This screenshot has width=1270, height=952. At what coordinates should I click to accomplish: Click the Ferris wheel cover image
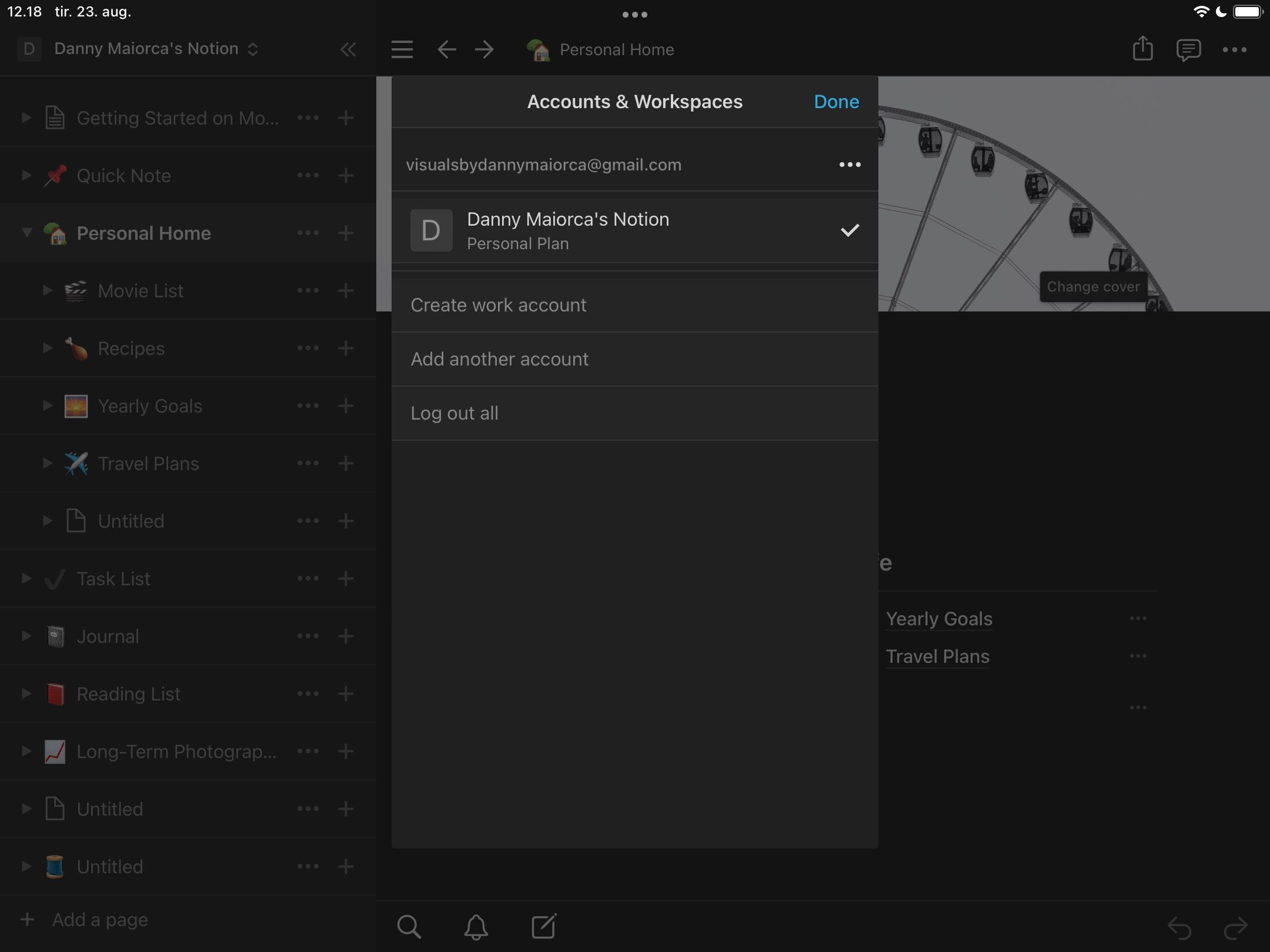click(1074, 194)
